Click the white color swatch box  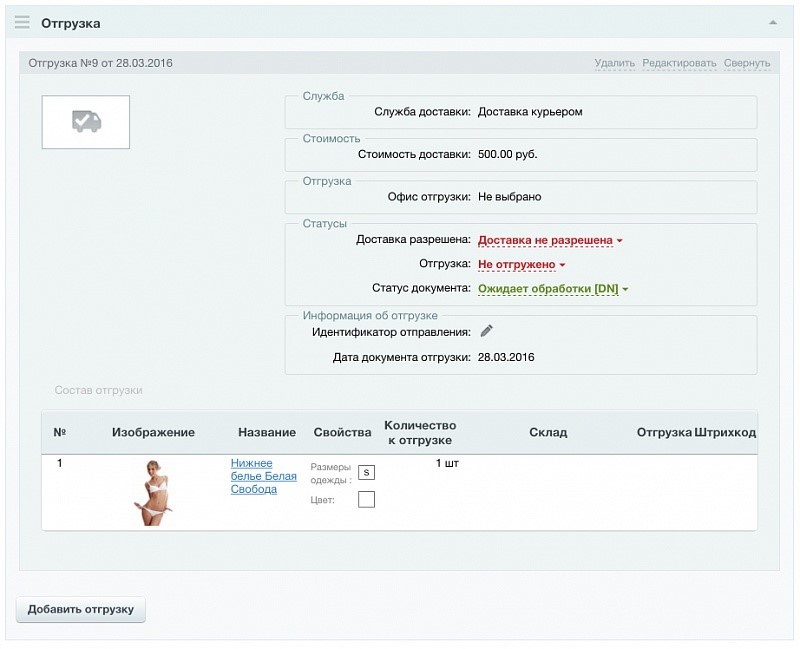pos(366,499)
